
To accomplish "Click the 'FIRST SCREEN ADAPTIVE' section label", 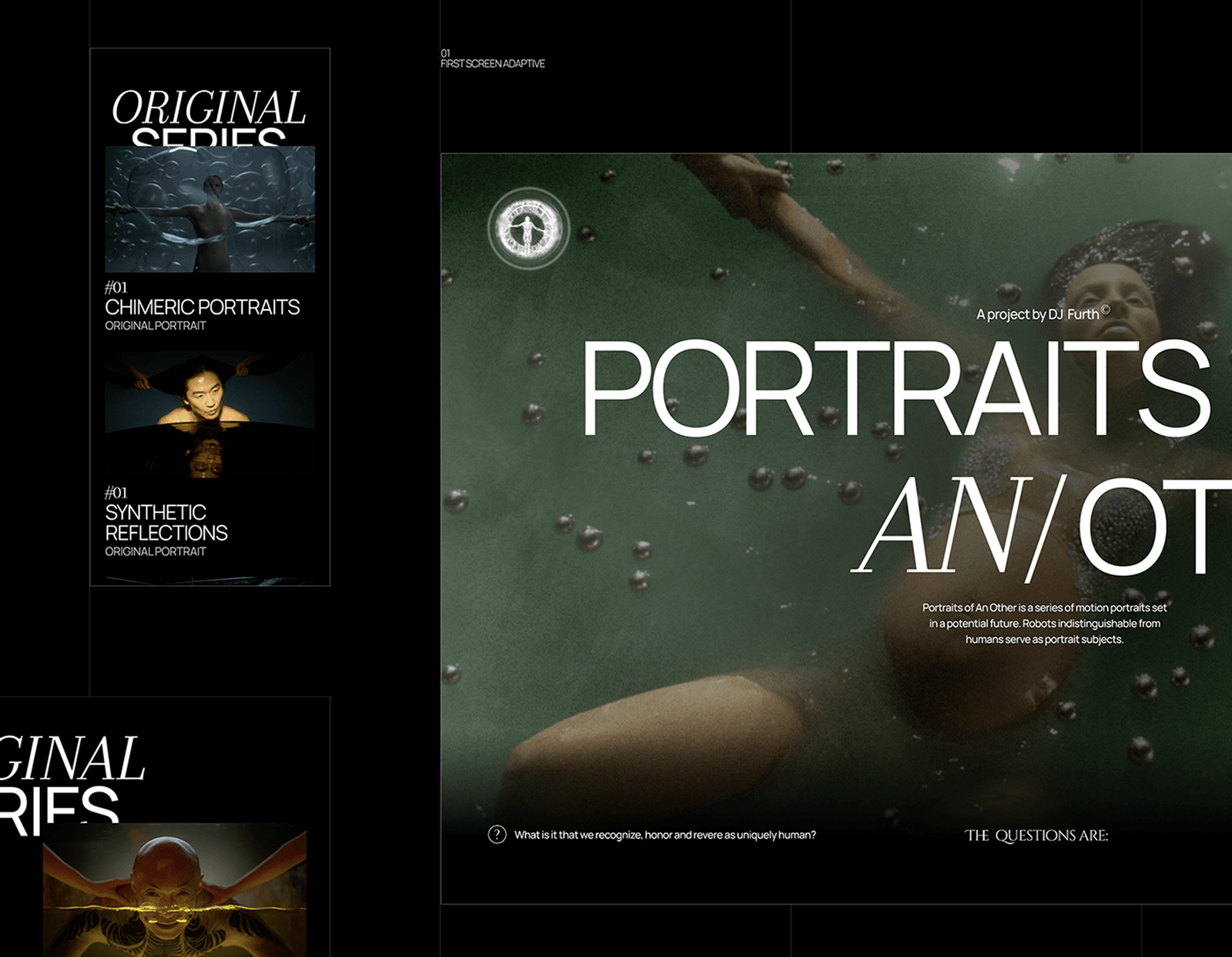I will pos(493,65).
